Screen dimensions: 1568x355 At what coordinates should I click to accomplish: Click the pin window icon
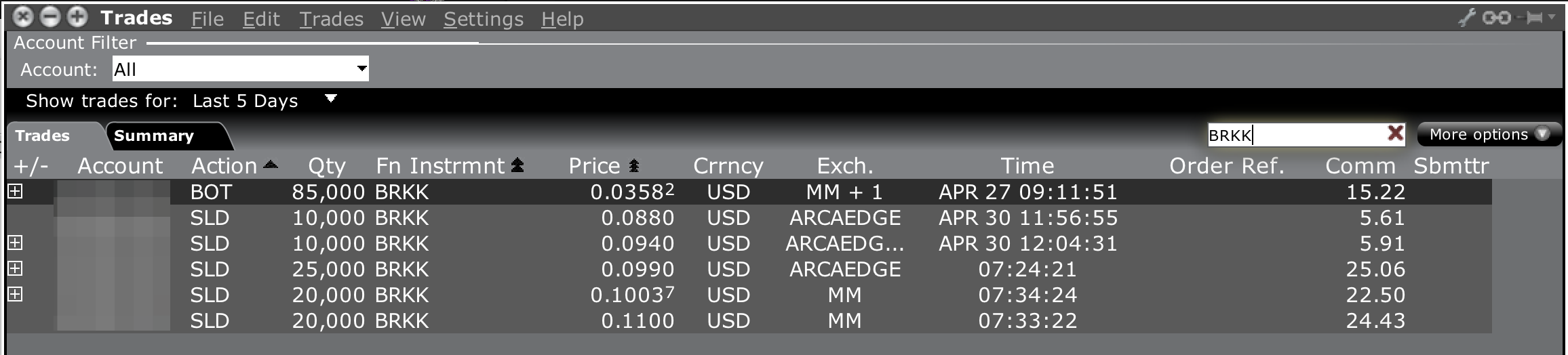(1533, 18)
